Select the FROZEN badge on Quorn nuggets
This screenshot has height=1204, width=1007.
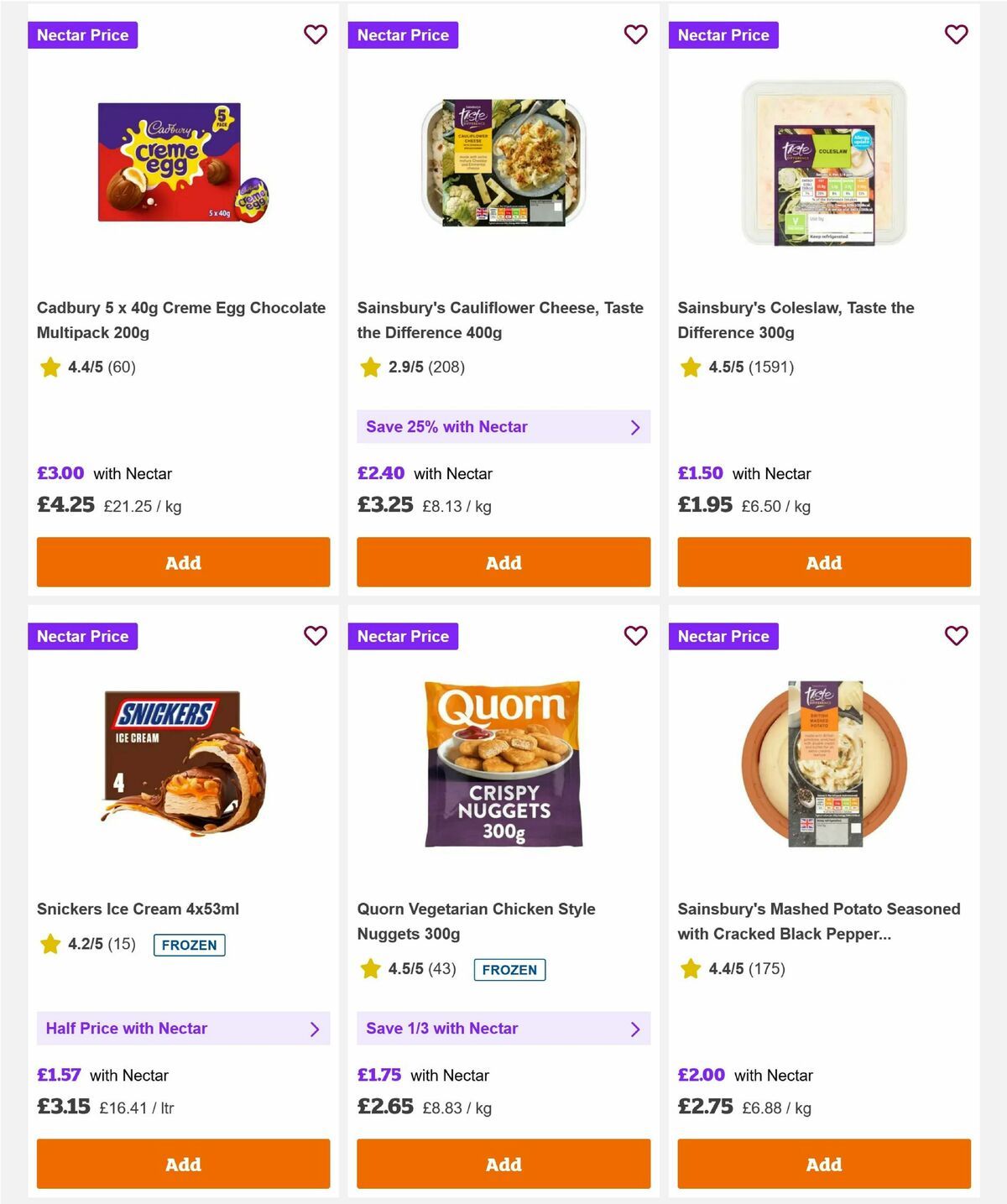(x=509, y=969)
